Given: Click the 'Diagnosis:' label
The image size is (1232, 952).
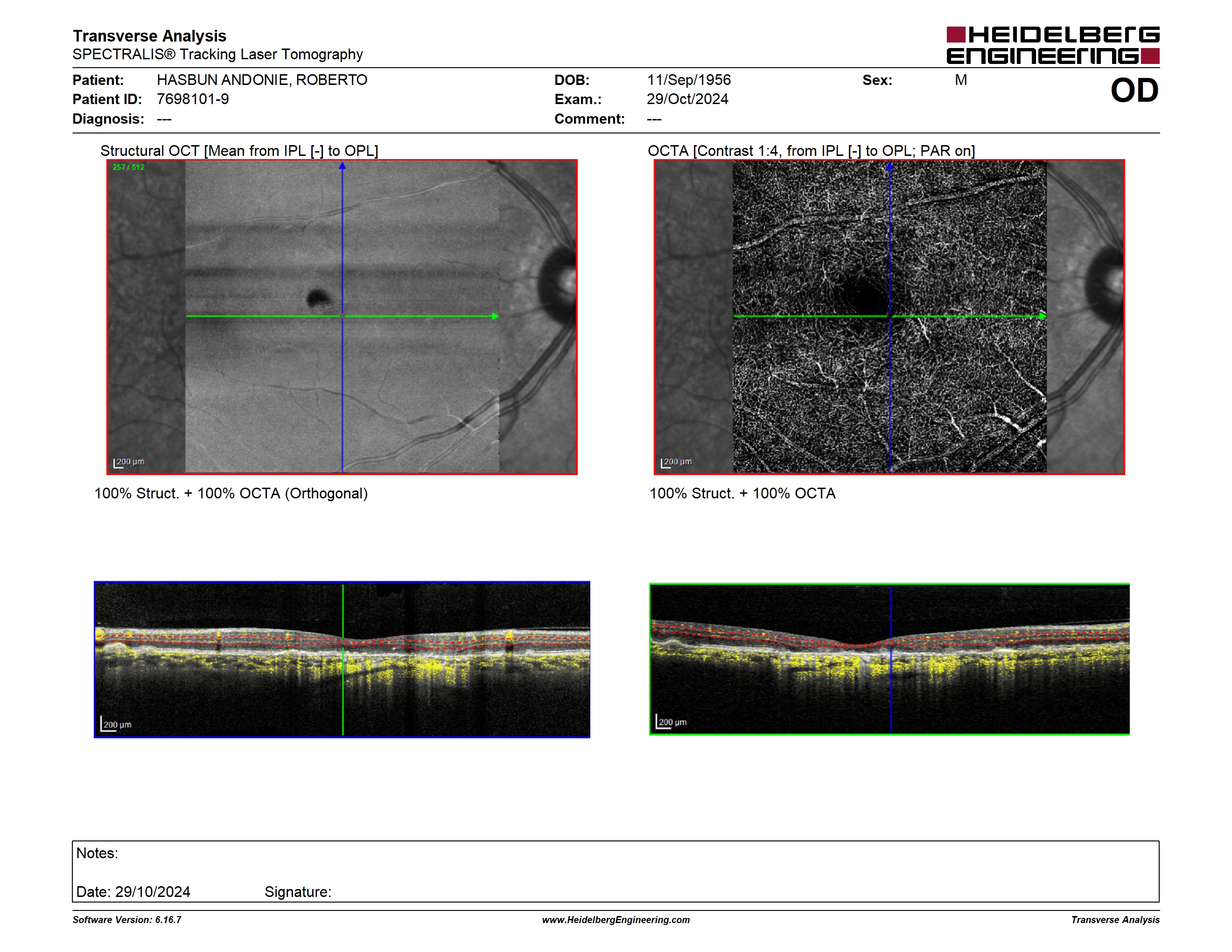Looking at the screenshot, I should [x=108, y=119].
